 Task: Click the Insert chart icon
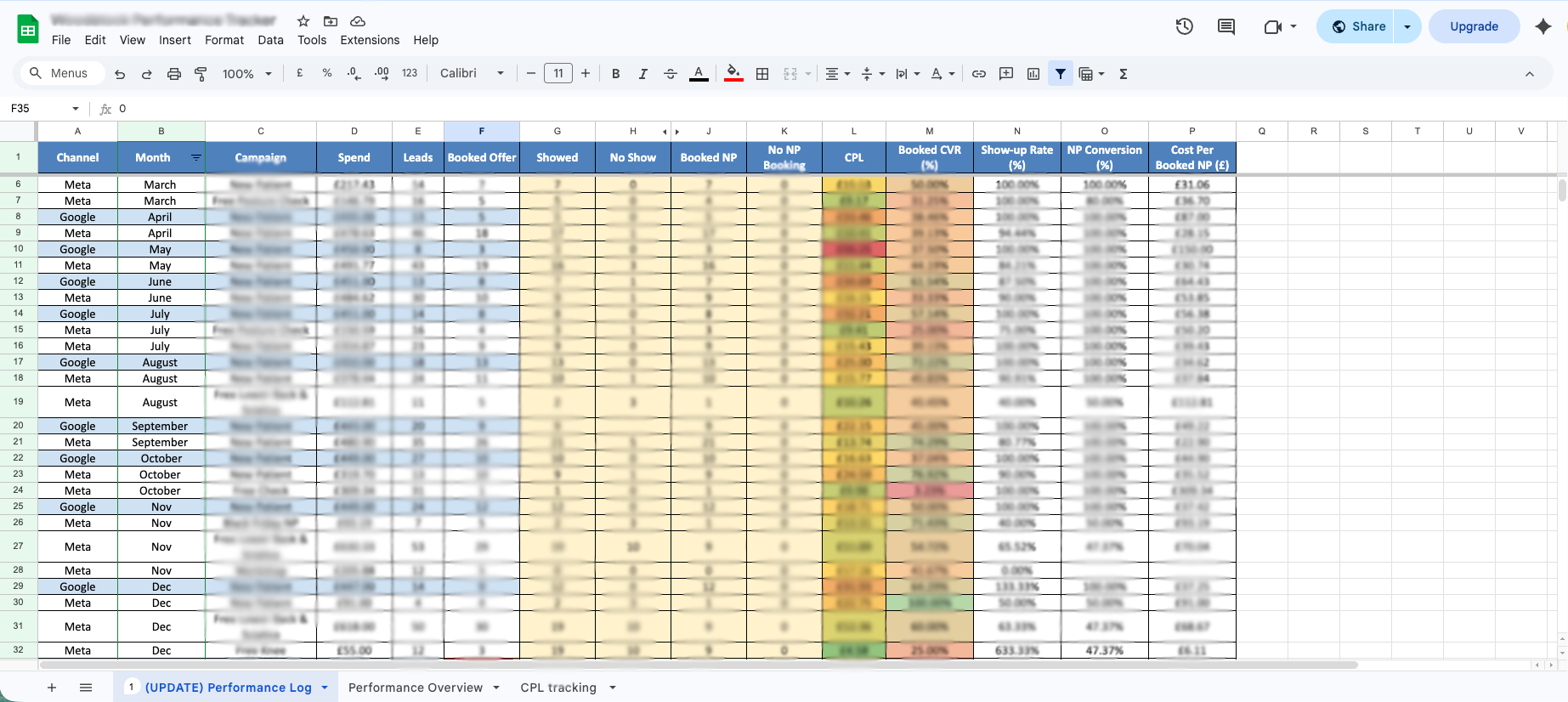[x=1033, y=74]
